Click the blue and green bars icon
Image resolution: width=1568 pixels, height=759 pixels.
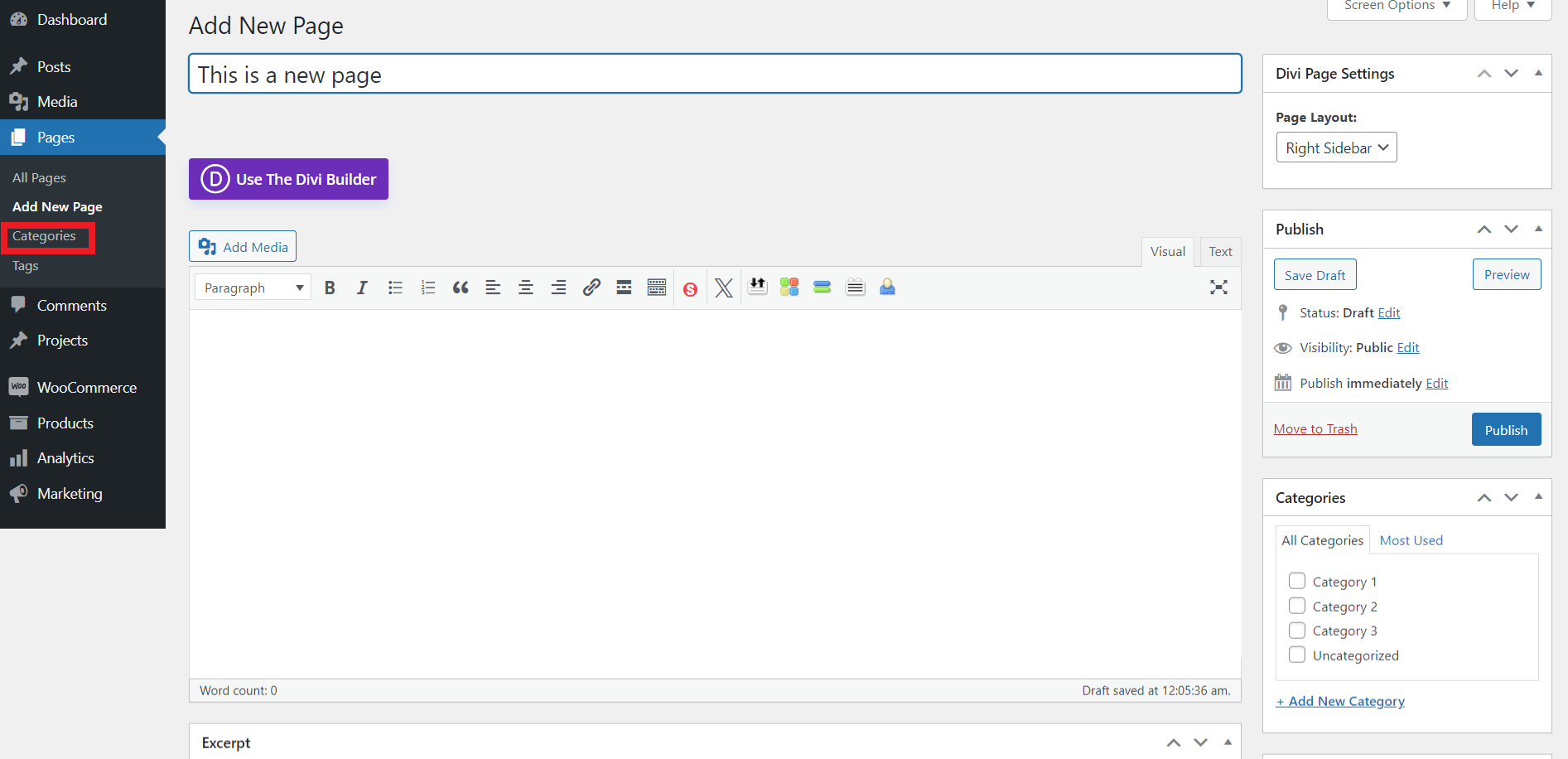[x=822, y=287]
